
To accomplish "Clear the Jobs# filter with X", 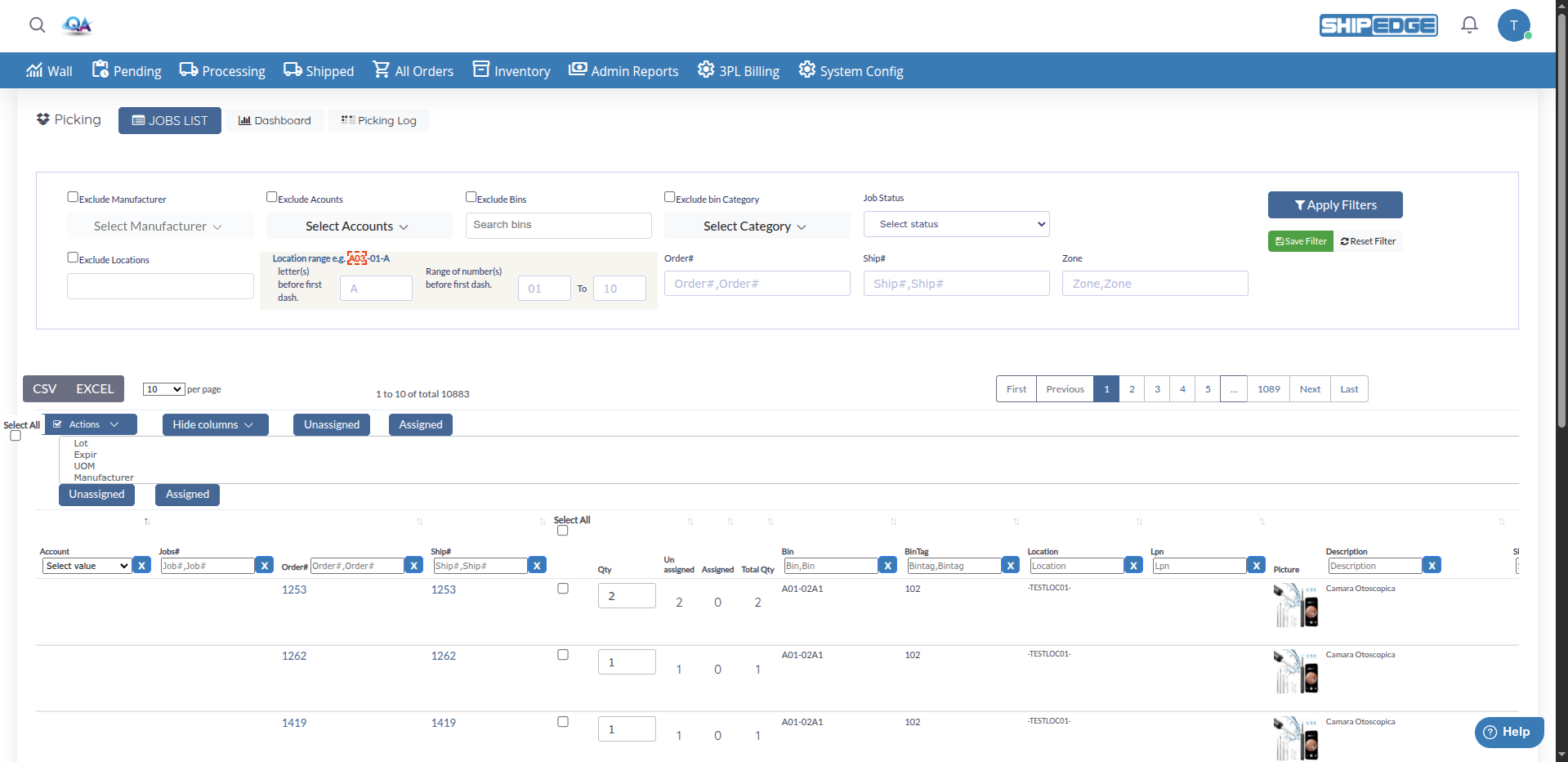I will pyautogui.click(x=264, y=565).
